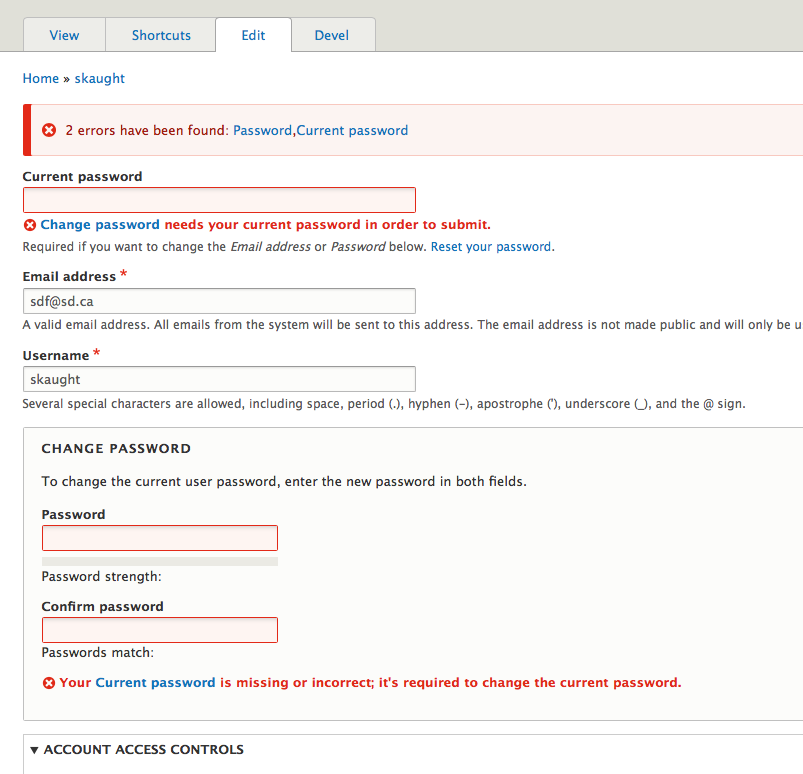803x774 pixels.
Task: Open Current password link in bottom error message
Action: 155,683
